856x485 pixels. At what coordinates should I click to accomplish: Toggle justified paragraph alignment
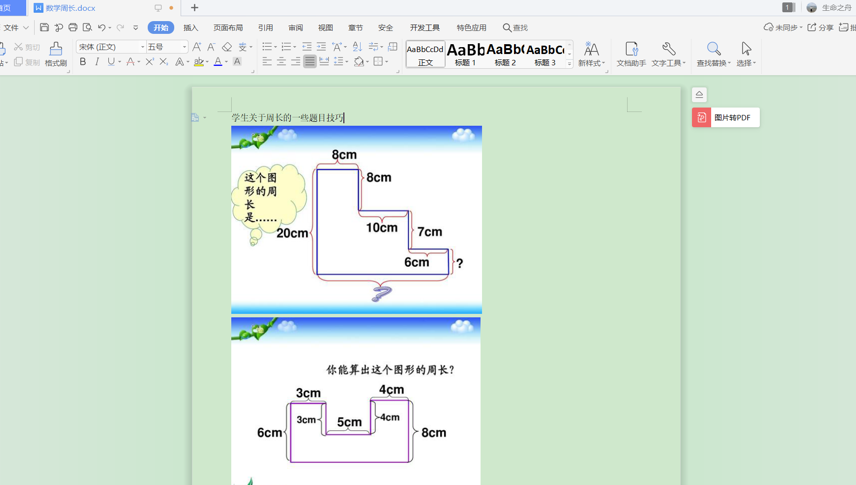[x=310, y=62]
